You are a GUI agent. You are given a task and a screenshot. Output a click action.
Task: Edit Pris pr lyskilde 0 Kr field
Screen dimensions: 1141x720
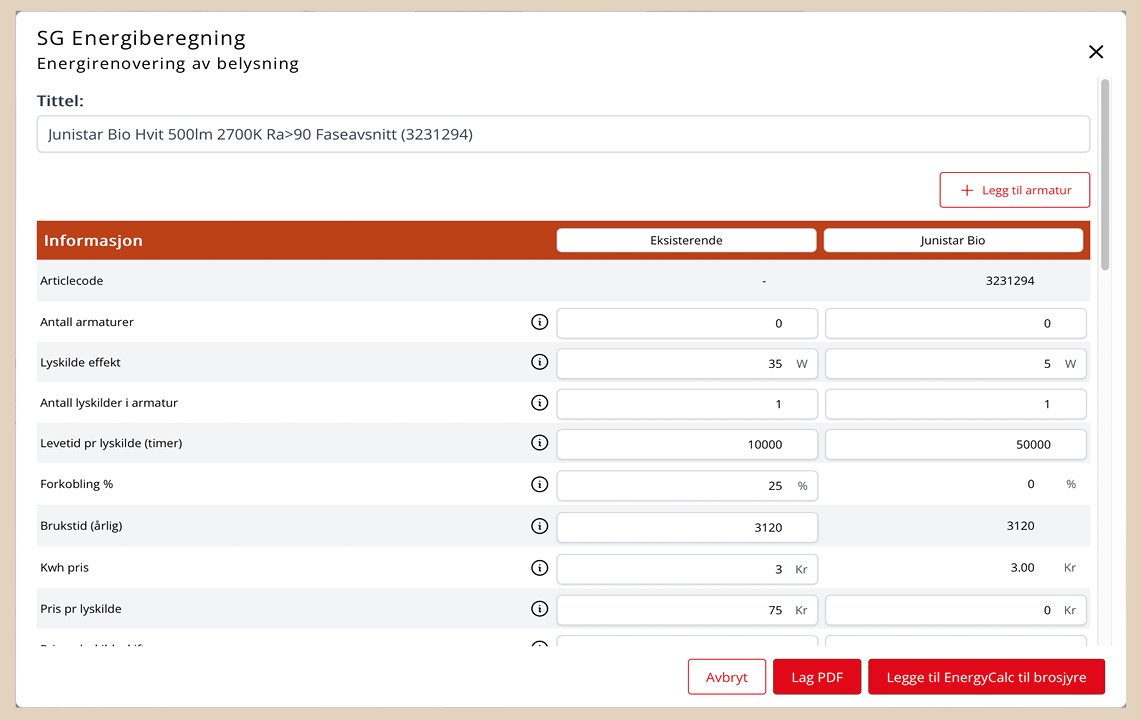(956, 610)
